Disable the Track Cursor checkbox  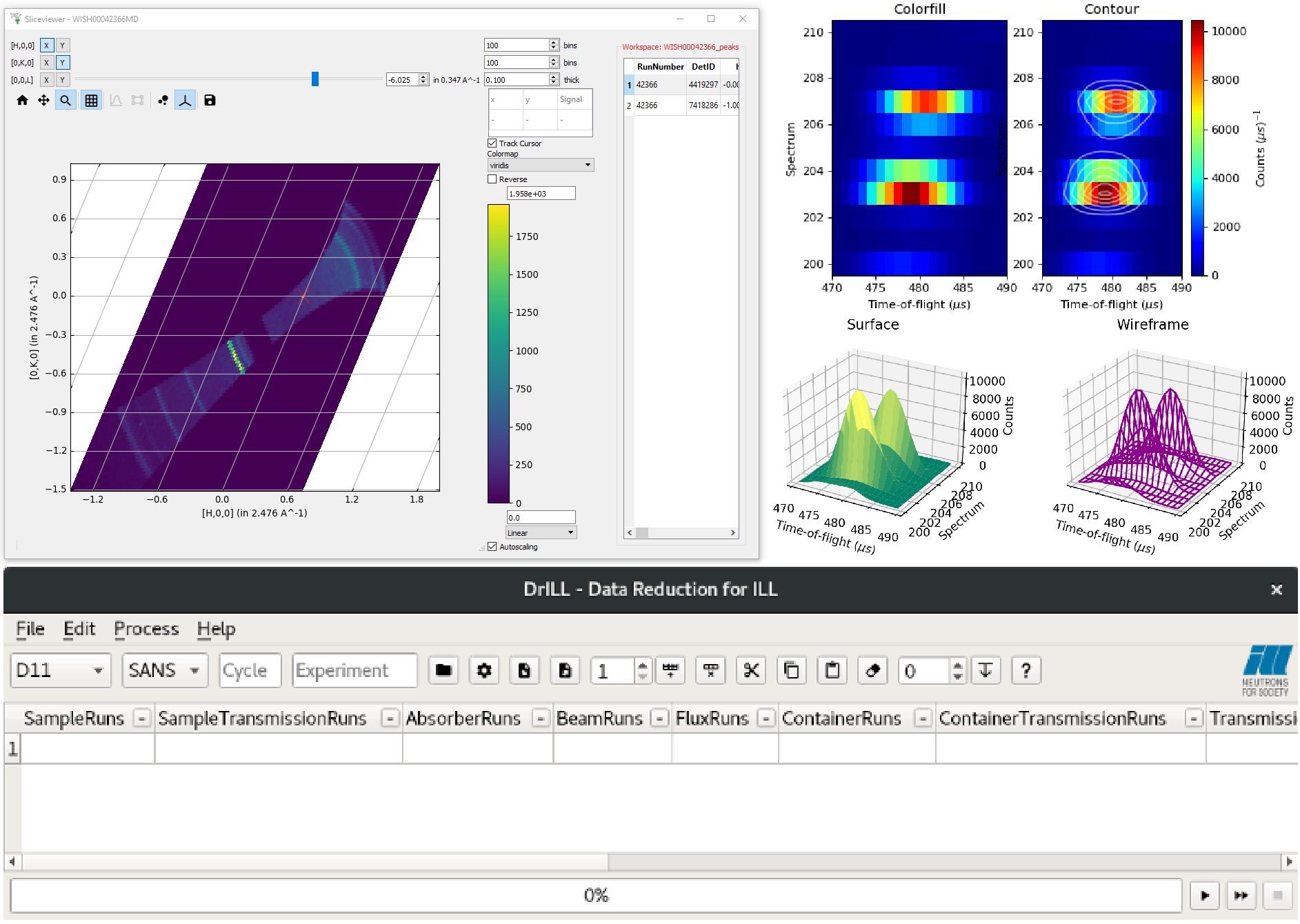(492, 143)
